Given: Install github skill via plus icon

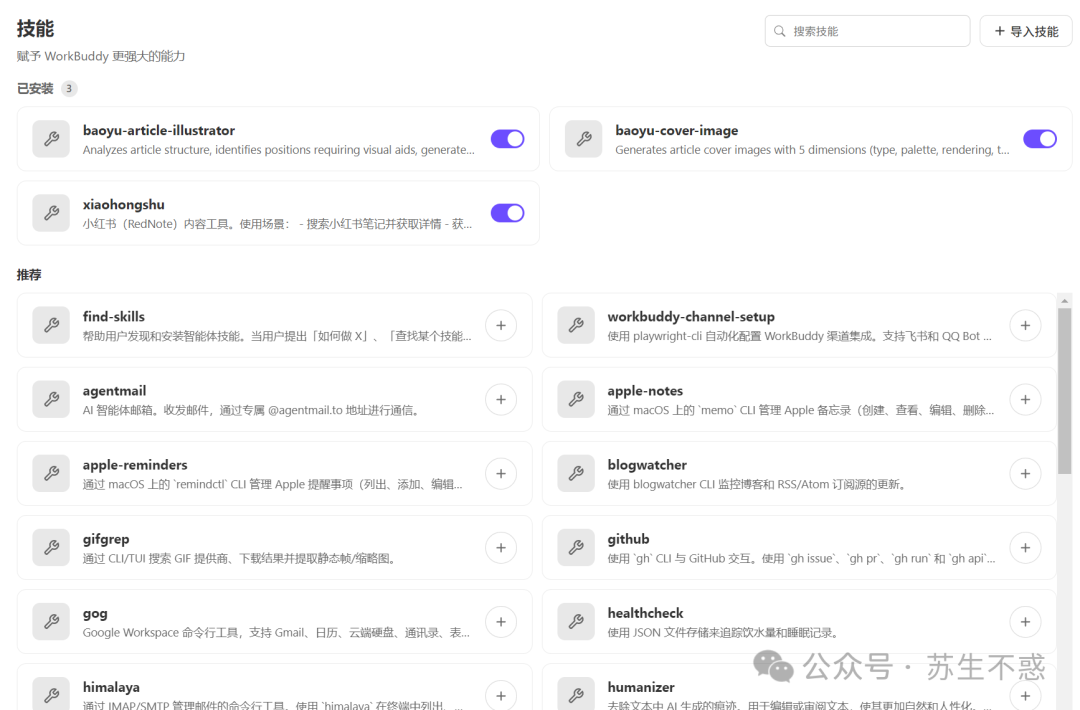Looking at the screenshot, I should click(x=1026, y=547).
